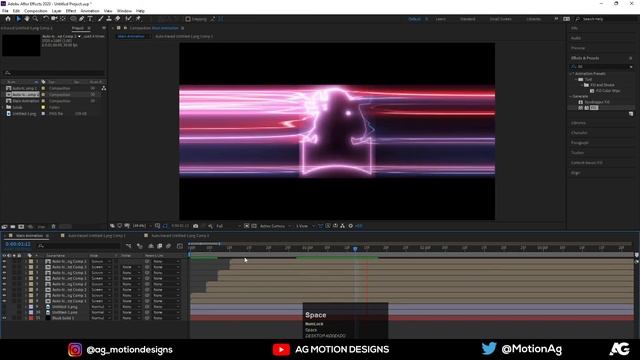The height and width of the screenshot is (360, 640).
Task: Select the Eraser tool
Action: [118, 19]
